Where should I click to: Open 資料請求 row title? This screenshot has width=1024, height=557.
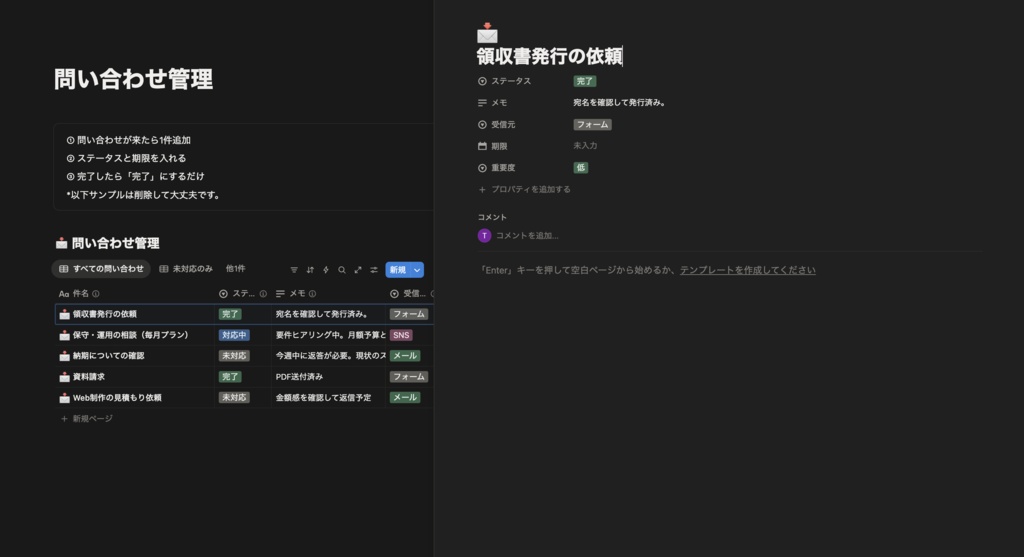pyautogui.click(x=89, y=377)
